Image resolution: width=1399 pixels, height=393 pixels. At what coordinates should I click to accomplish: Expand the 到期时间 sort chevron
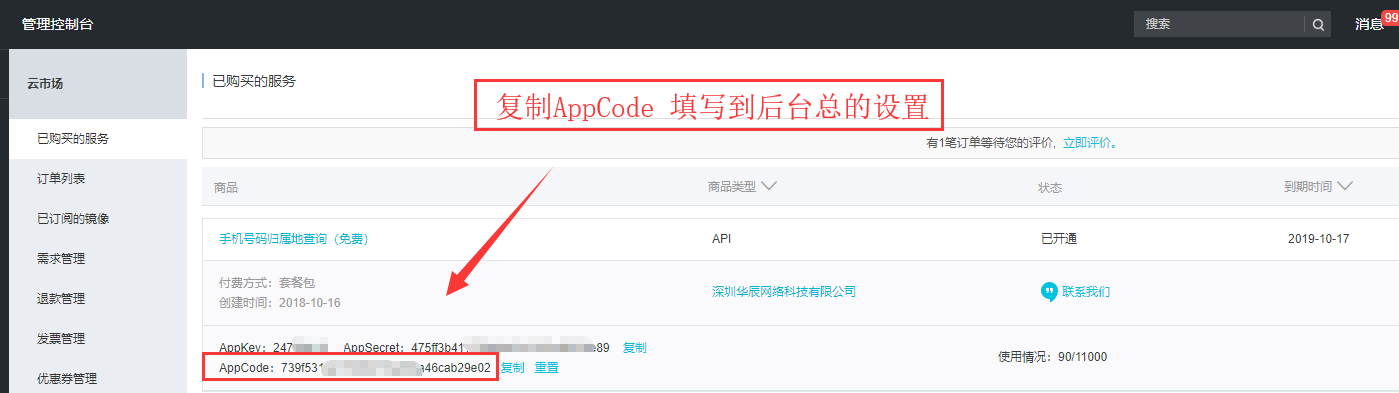point(1345,187)
